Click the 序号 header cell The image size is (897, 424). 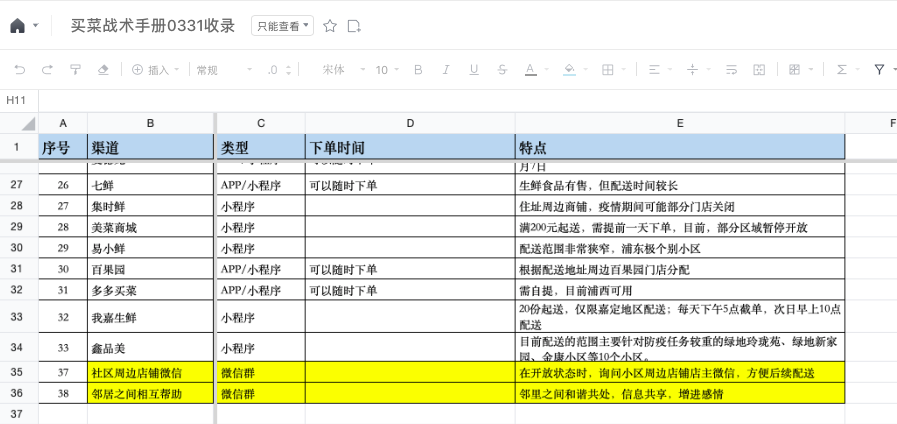[x=63, y=148]
